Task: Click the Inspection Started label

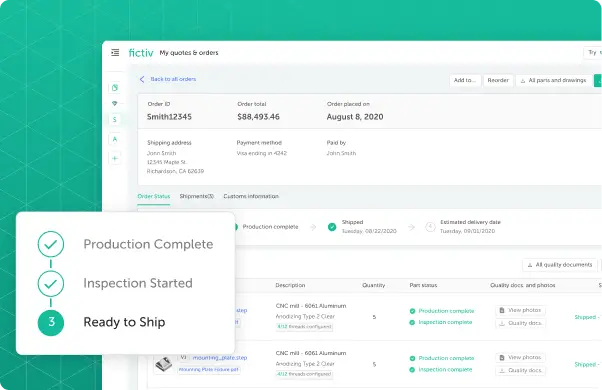Action: tap(138, 283)
